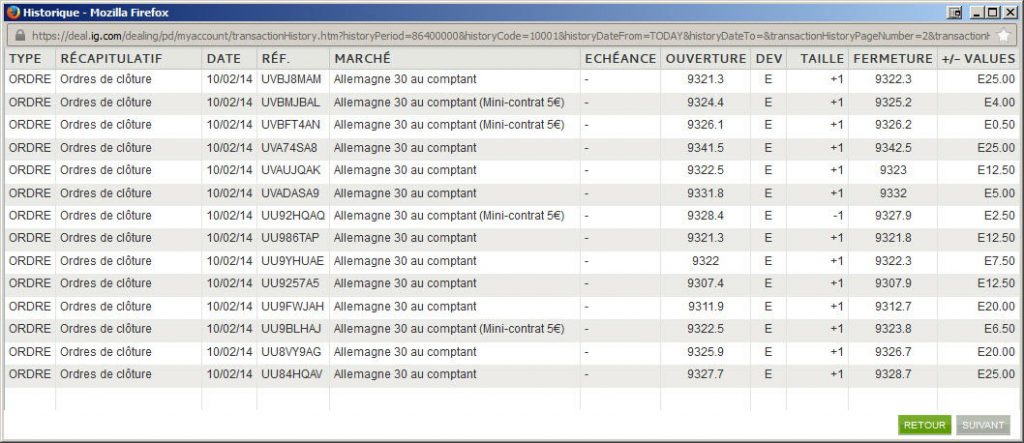
Task: Sort by the TYPE column header
Action: (x=25, y=59)
